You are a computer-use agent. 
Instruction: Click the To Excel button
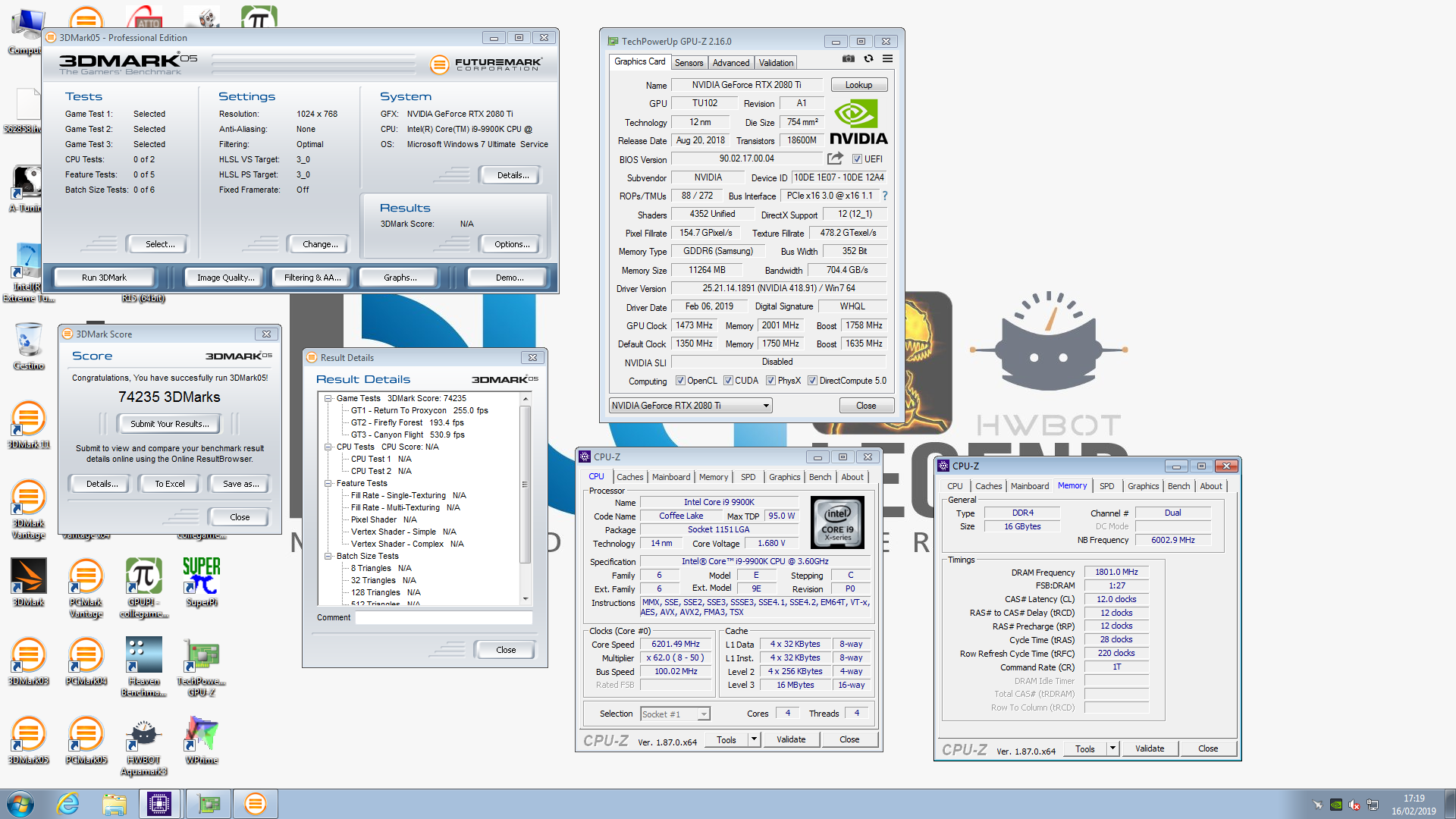click(170, 484)
